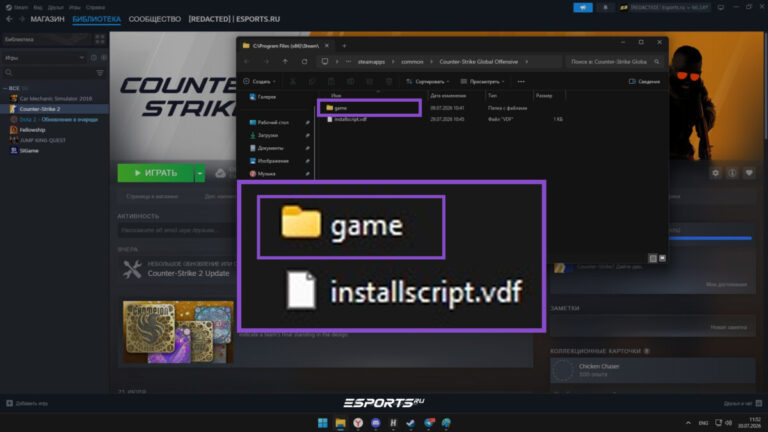Open the sticker capsule news thumbnail
Image resolution: width=768 pixels, height=432 pixels.
(x=178, y=332)
